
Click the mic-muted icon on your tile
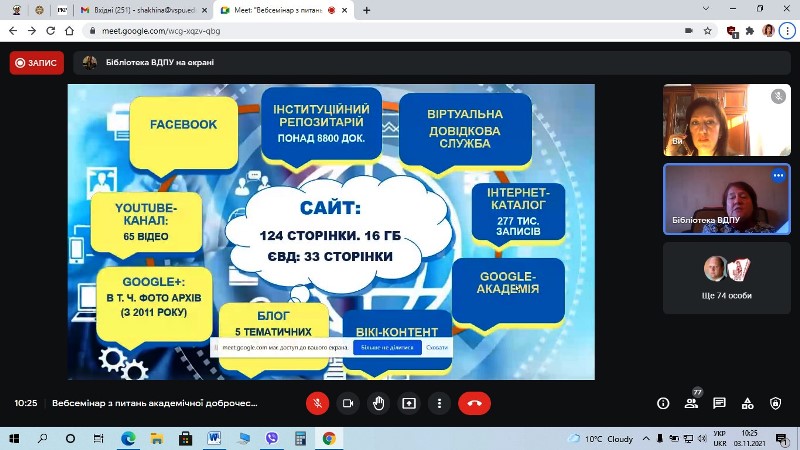(x=778, y=96)
